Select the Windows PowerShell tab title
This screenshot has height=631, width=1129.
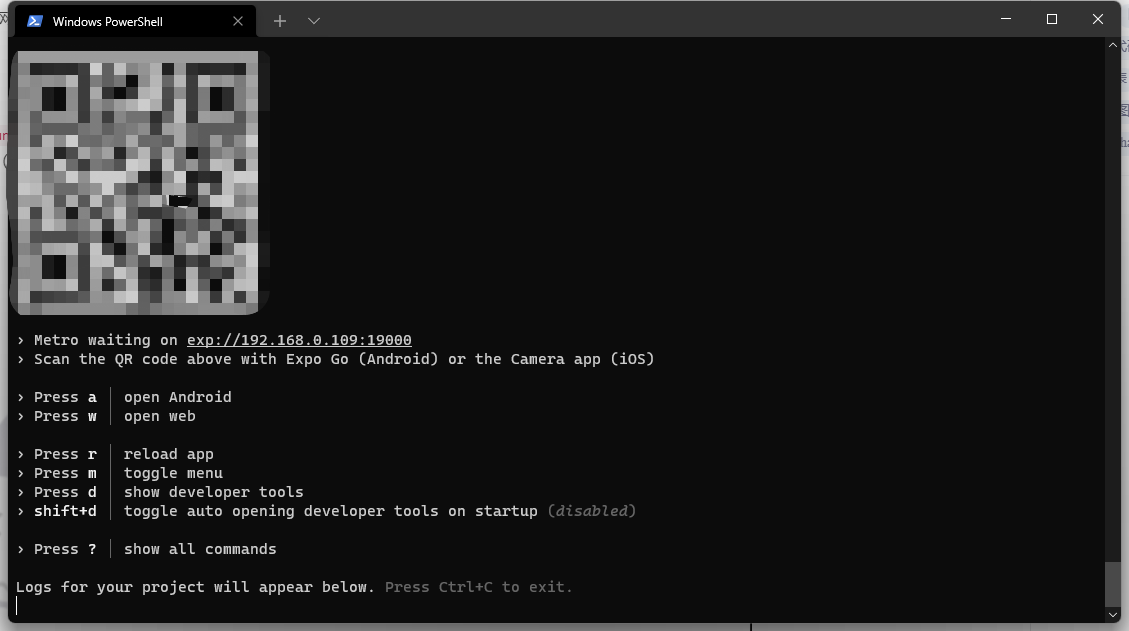click(x=107, y=22)
